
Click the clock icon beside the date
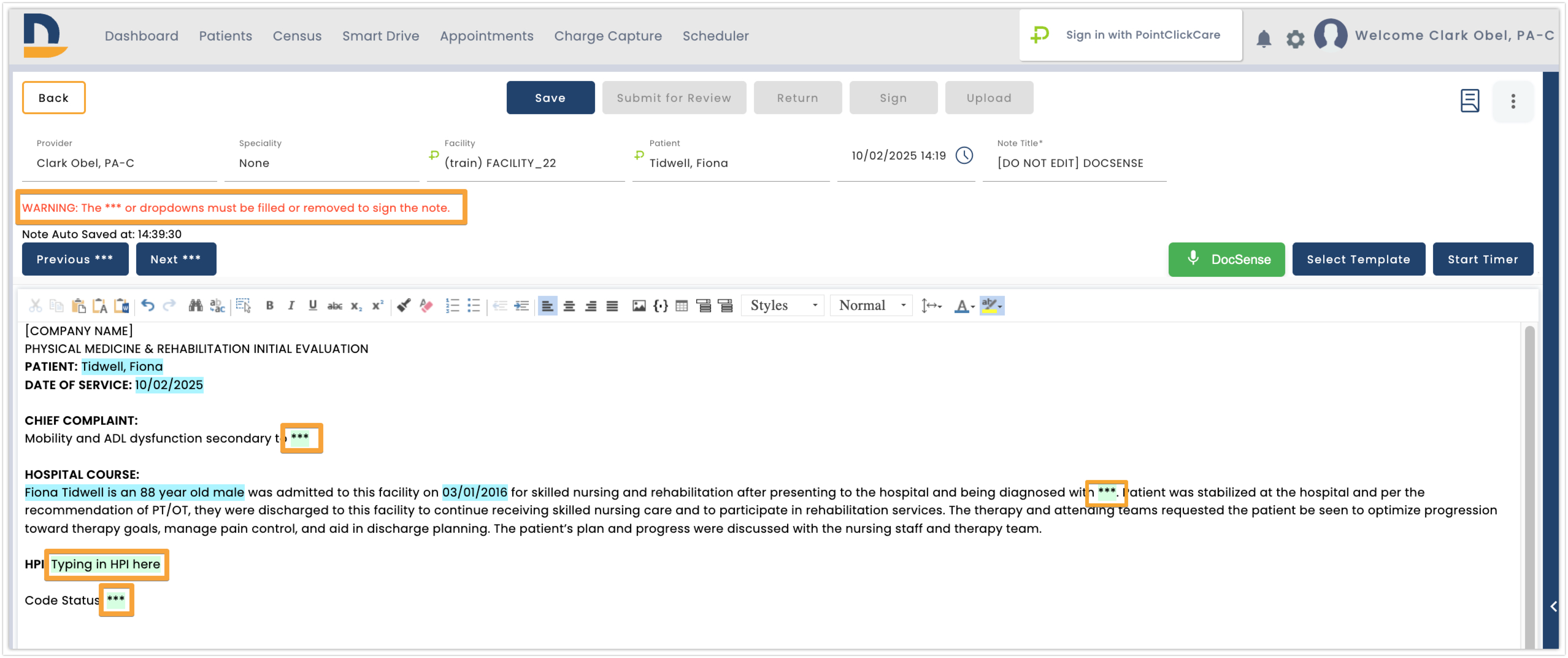pyautogui.click(x=964, y=156)
